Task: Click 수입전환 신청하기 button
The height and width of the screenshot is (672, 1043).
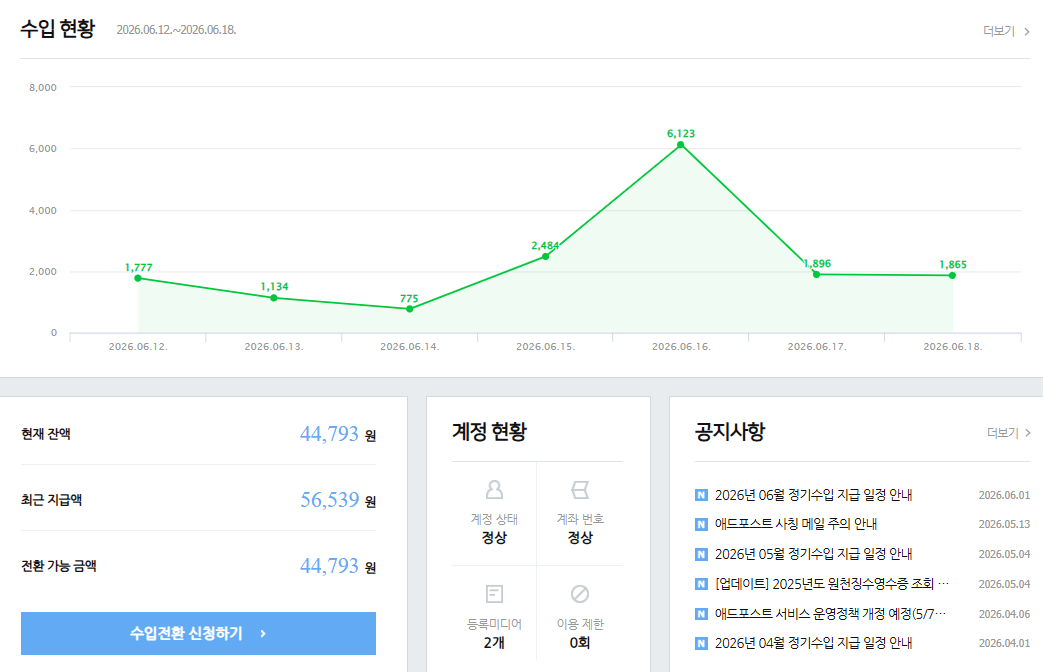Action: pos(198,633)
